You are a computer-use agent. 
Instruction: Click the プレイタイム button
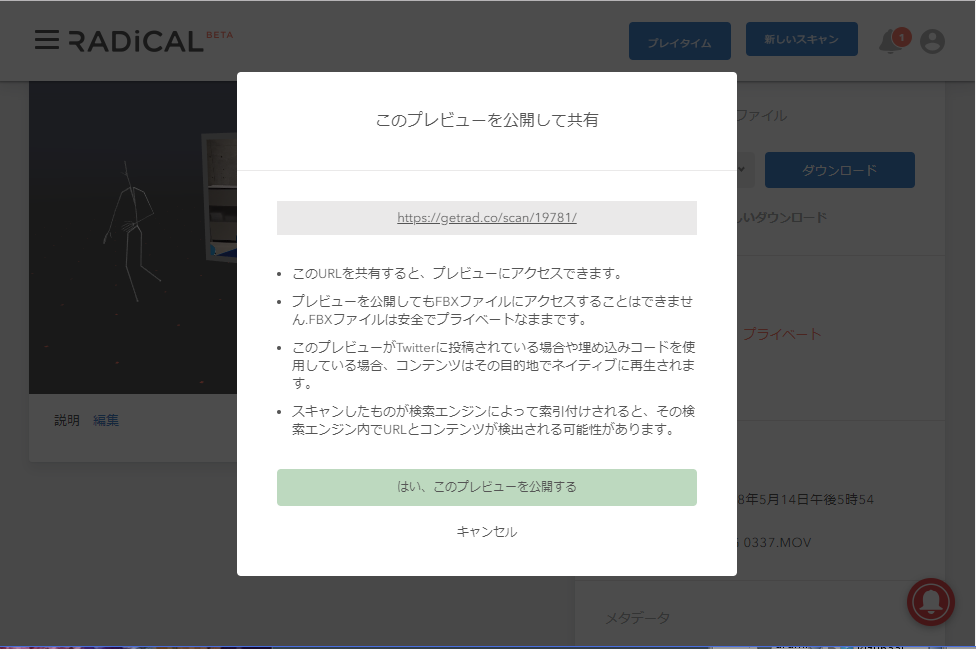680,42
